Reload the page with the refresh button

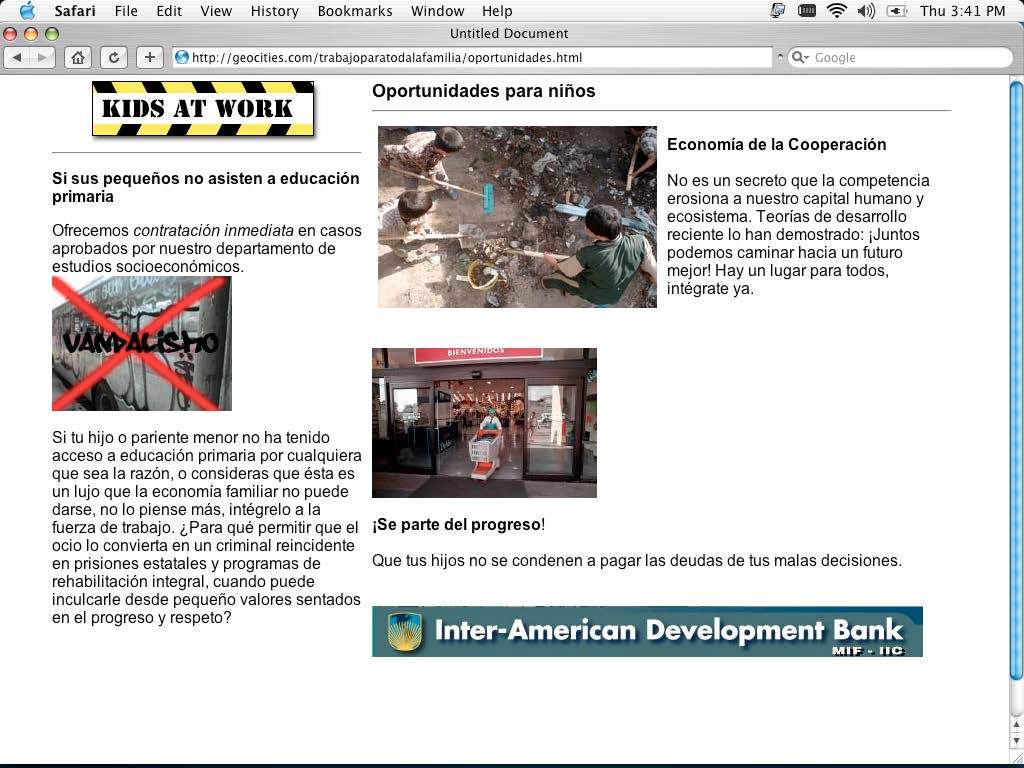pyautogui.click(x=114, y=57)
